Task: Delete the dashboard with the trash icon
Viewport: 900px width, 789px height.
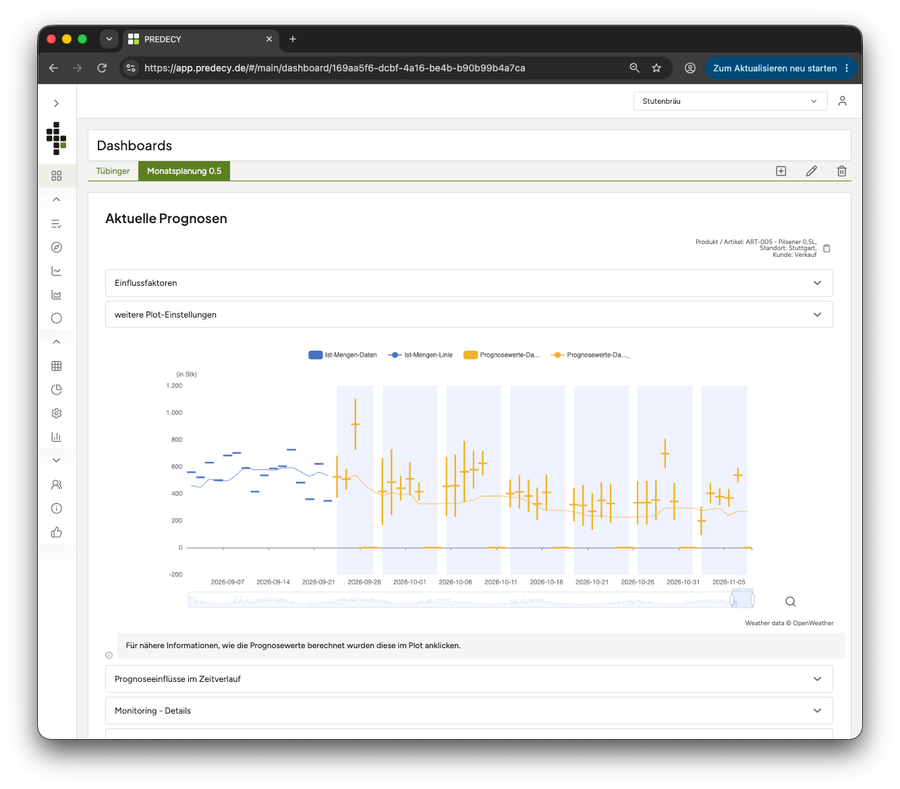Action: [x=841, y=171]
